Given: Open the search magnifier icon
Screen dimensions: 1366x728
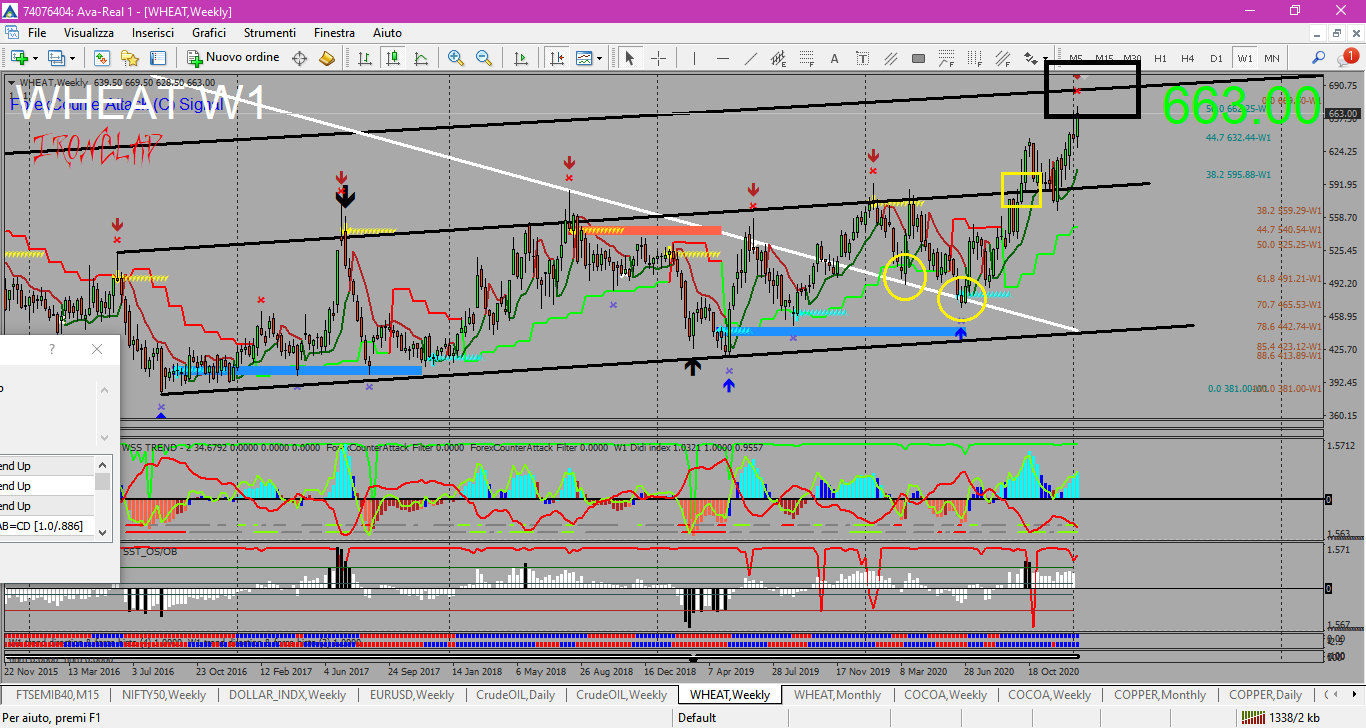Looking at the screenshot, I should (x=1318, y=58).
